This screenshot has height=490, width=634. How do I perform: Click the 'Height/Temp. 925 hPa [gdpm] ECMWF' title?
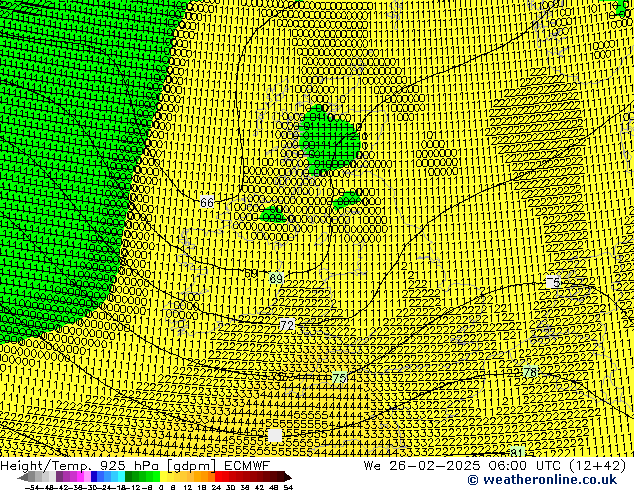(x=135, y=466)
